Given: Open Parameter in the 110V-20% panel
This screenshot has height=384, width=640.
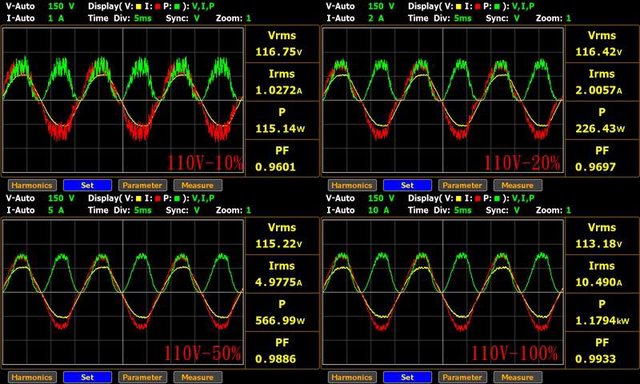Looking at the screenshot, I should [462, 185].
